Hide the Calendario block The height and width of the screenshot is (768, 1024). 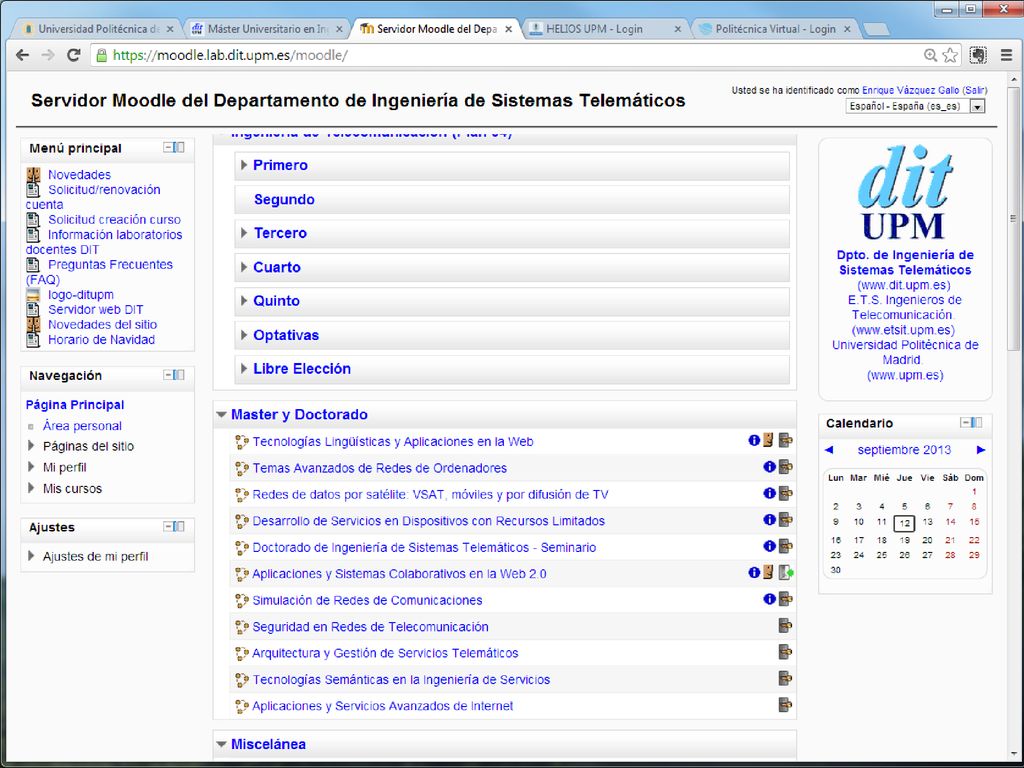[965, 423]
